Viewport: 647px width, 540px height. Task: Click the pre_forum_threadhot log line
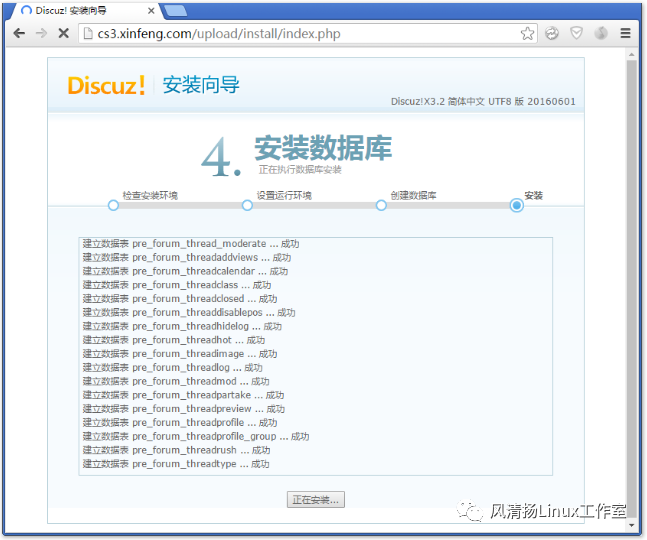pos(174,340)
